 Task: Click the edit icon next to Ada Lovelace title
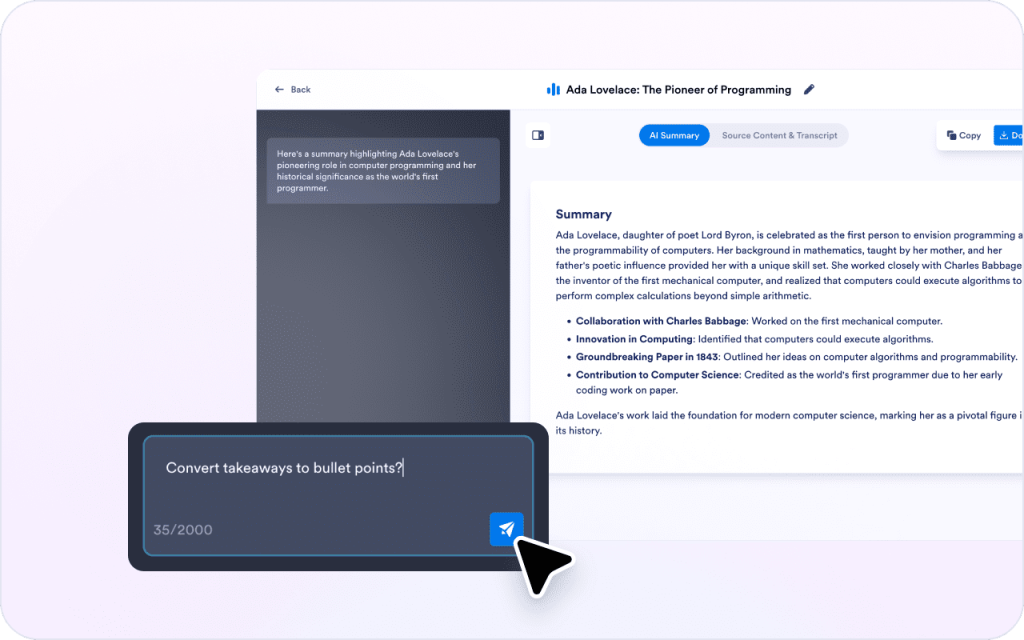(x=809, y=89)
